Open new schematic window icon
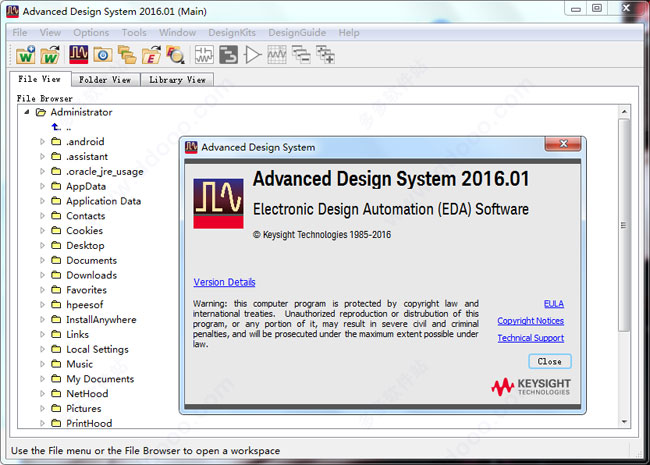Screen dimensions: 650x465 (x=204, y=55)
